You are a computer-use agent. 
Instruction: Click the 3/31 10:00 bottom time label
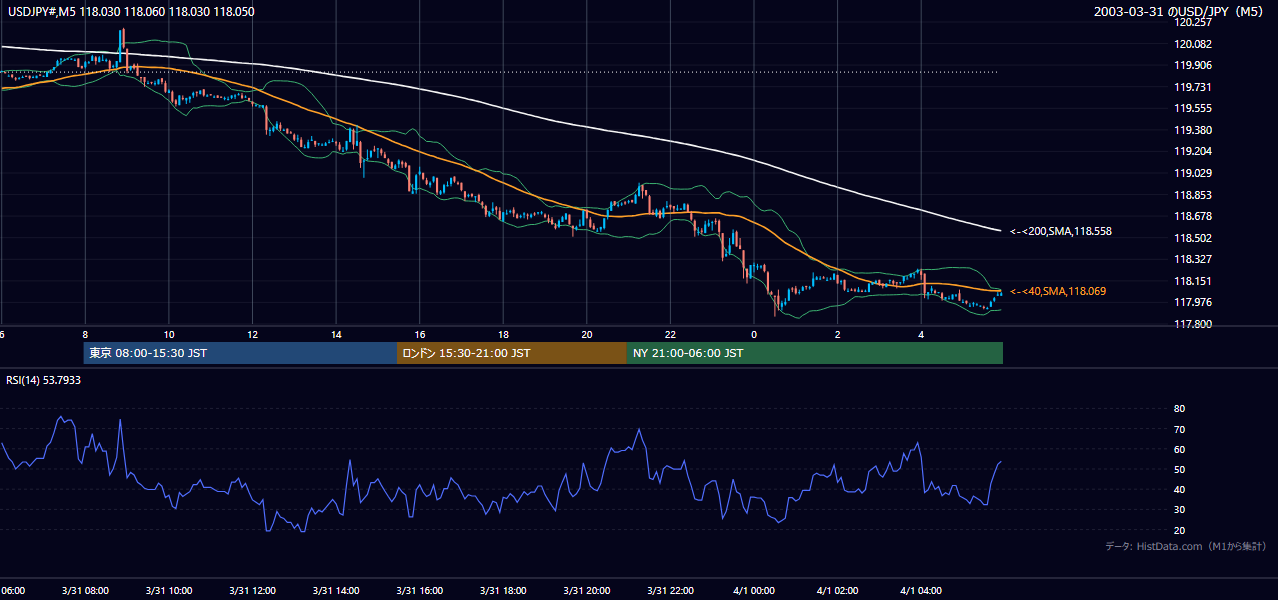(169, 591)
